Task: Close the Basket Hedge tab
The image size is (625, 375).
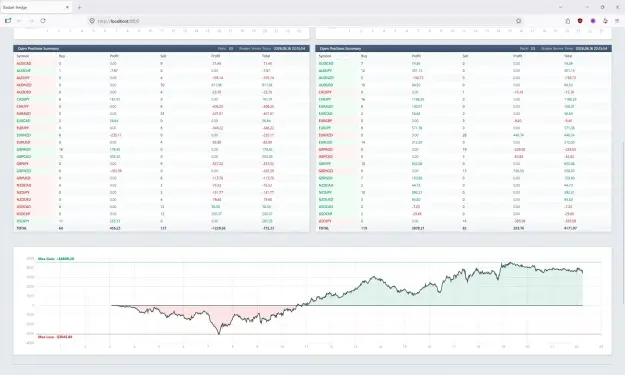Action: [x=67, y=7]
